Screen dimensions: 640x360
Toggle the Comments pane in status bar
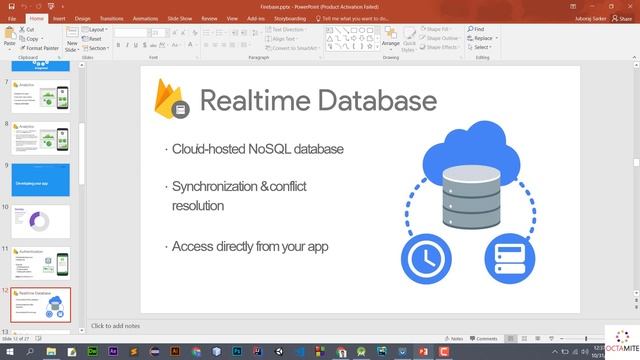click(x=484, y=338)
